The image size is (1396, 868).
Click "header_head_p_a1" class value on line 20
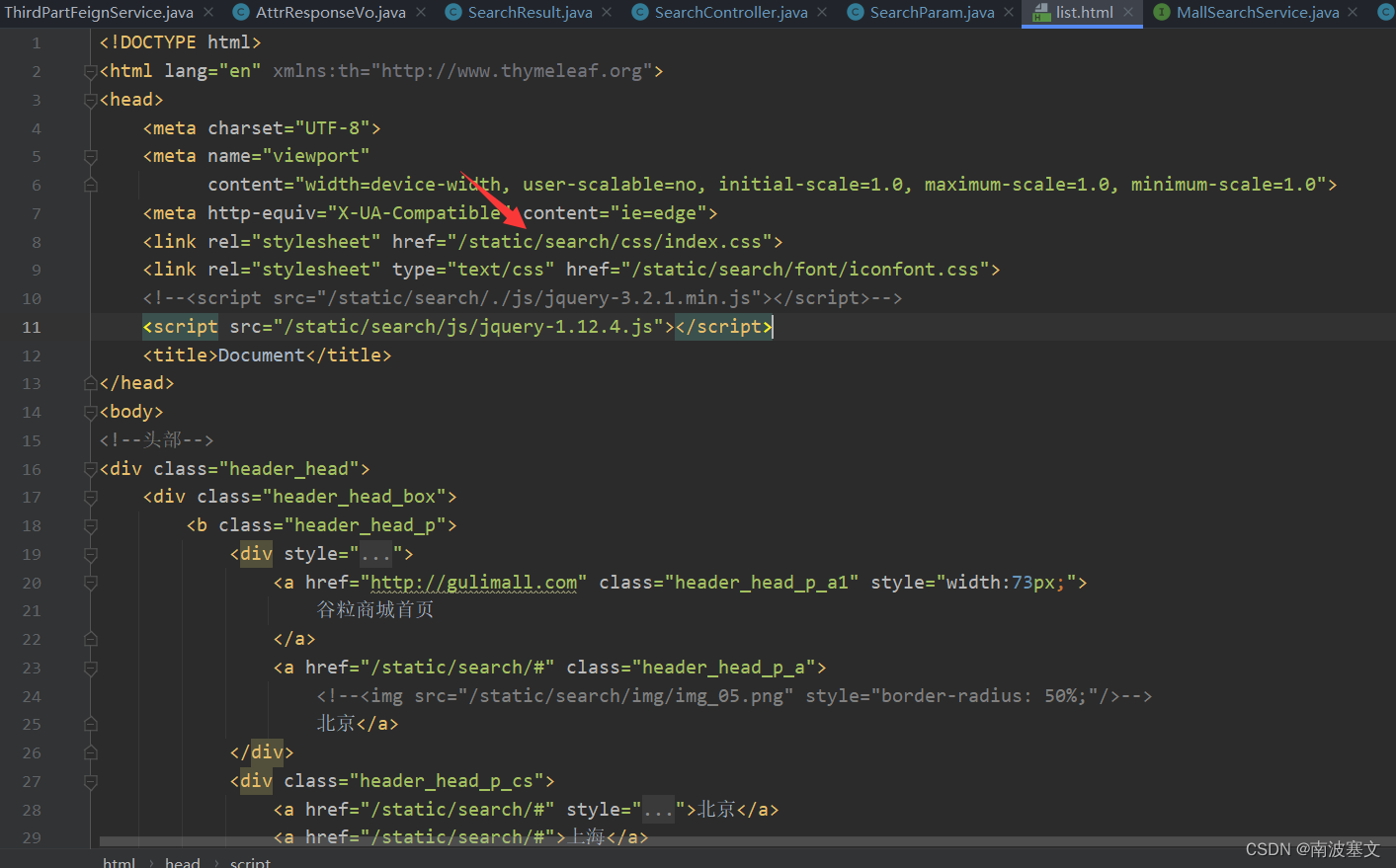[x=762, y=583]
